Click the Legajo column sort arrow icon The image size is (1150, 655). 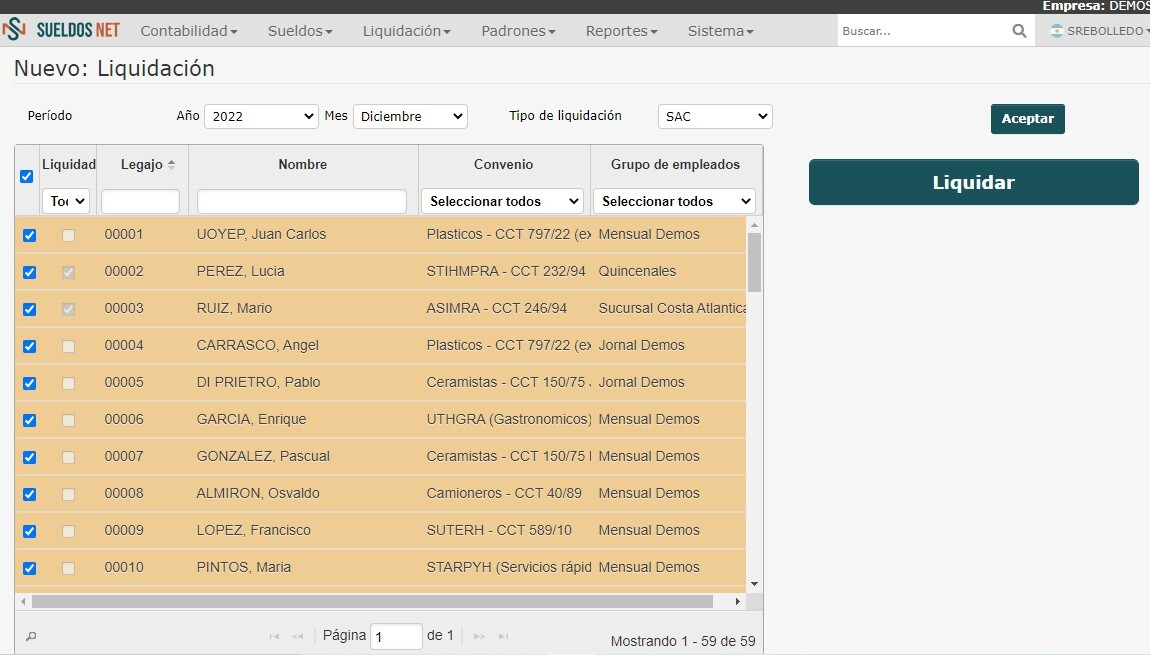[x=171, y=165]
